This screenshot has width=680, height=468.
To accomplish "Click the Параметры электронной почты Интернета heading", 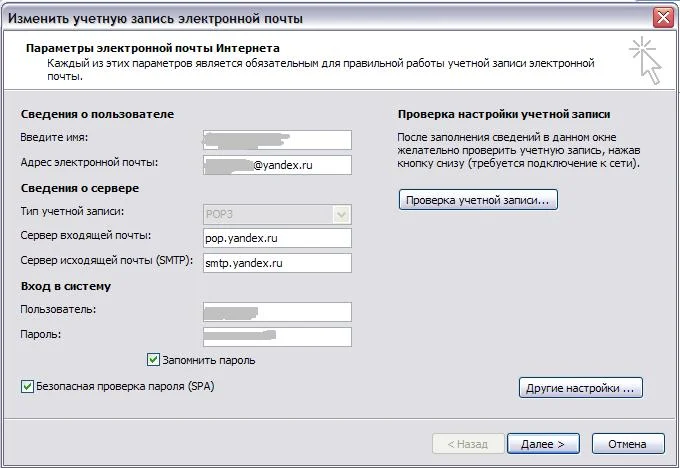I will click(153, 48).
